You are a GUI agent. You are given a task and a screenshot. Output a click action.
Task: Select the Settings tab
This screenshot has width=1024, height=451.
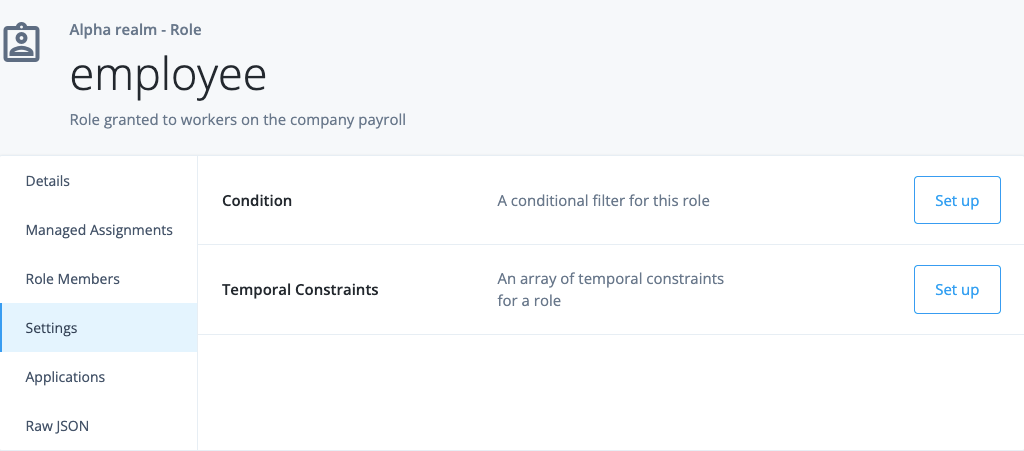52,328
